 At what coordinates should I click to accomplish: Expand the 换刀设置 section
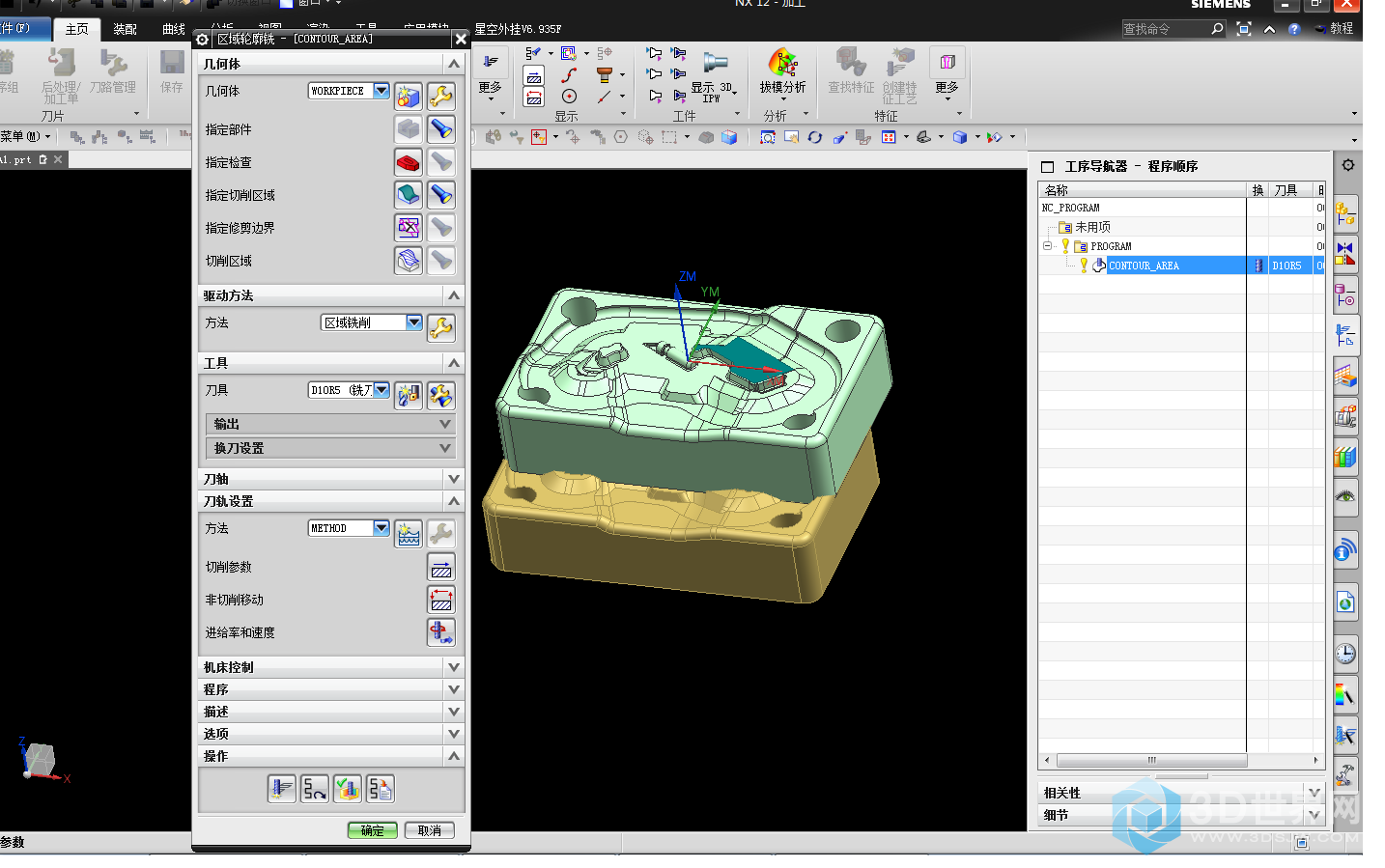pyautogui.click(x=330, y=448)
